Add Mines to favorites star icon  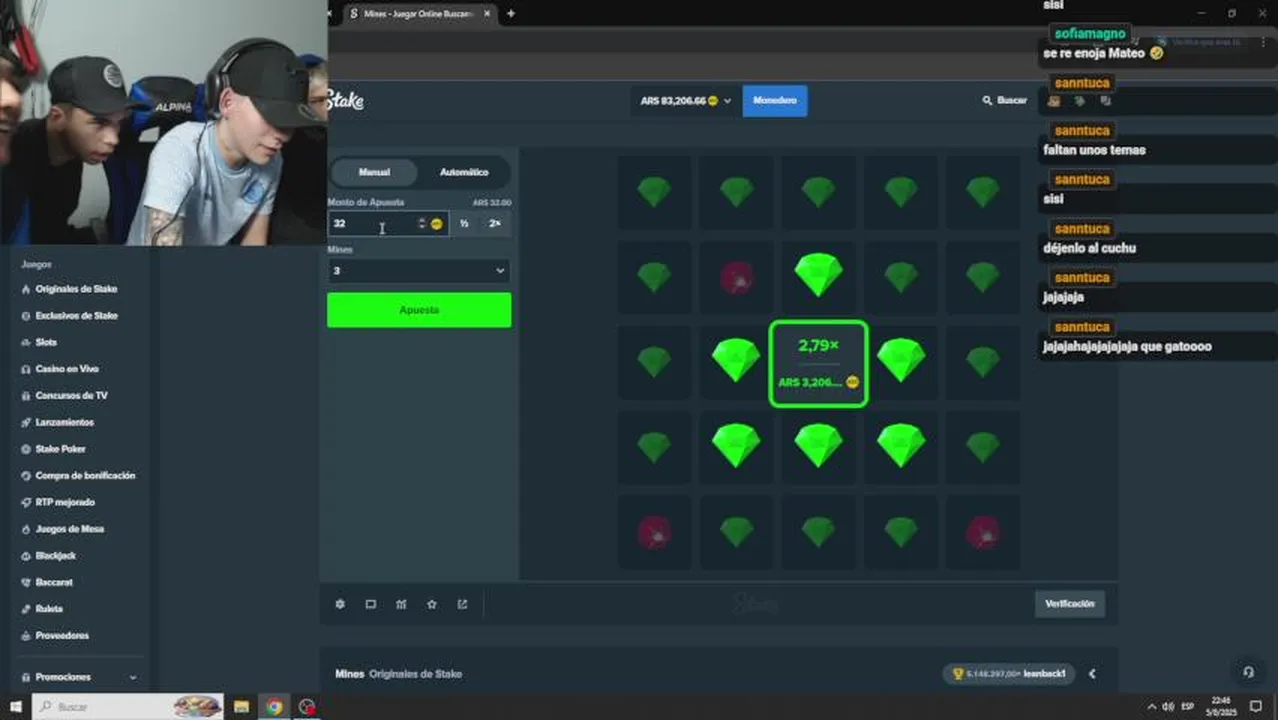pos(432,604)
